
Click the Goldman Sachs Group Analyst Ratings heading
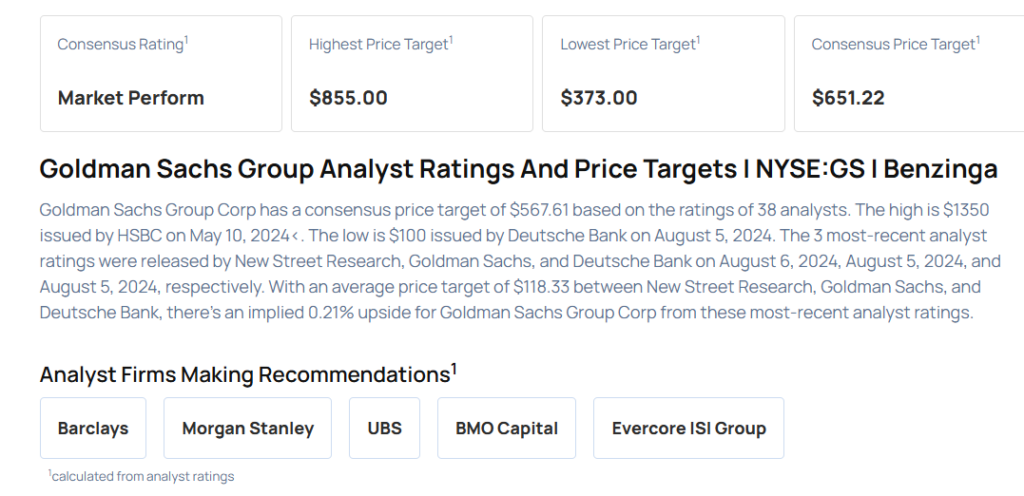[x=518, y=169]
